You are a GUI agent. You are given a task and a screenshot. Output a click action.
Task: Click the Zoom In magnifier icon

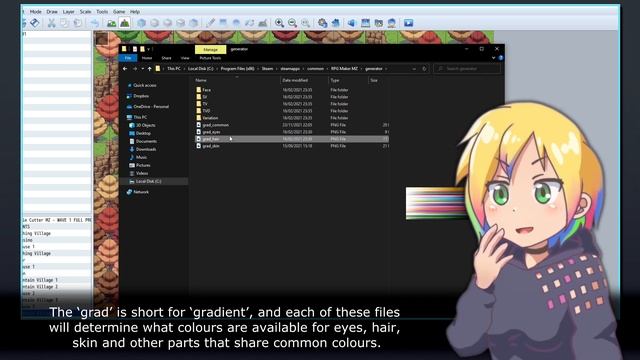[279, 23]
